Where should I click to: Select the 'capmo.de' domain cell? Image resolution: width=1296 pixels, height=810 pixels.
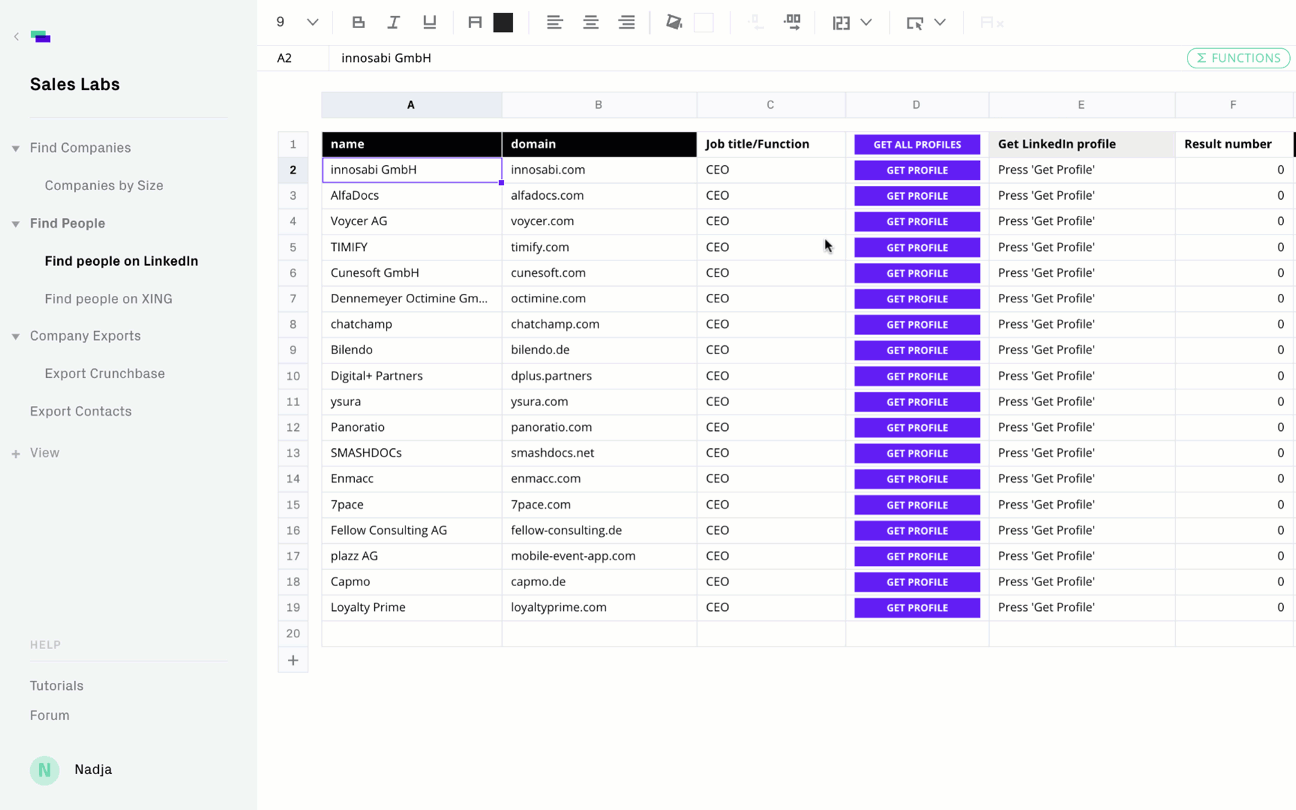(x=599, y=582)
